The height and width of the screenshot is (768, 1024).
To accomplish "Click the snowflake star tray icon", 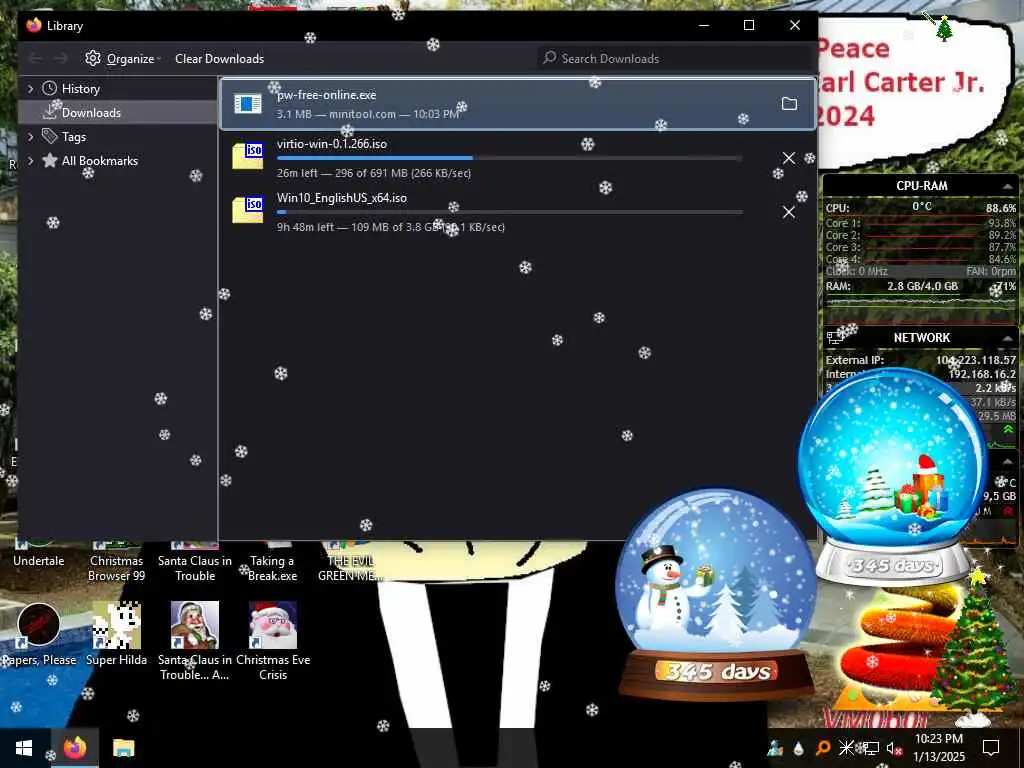I will pyautogui.click(x=846, y=748).
